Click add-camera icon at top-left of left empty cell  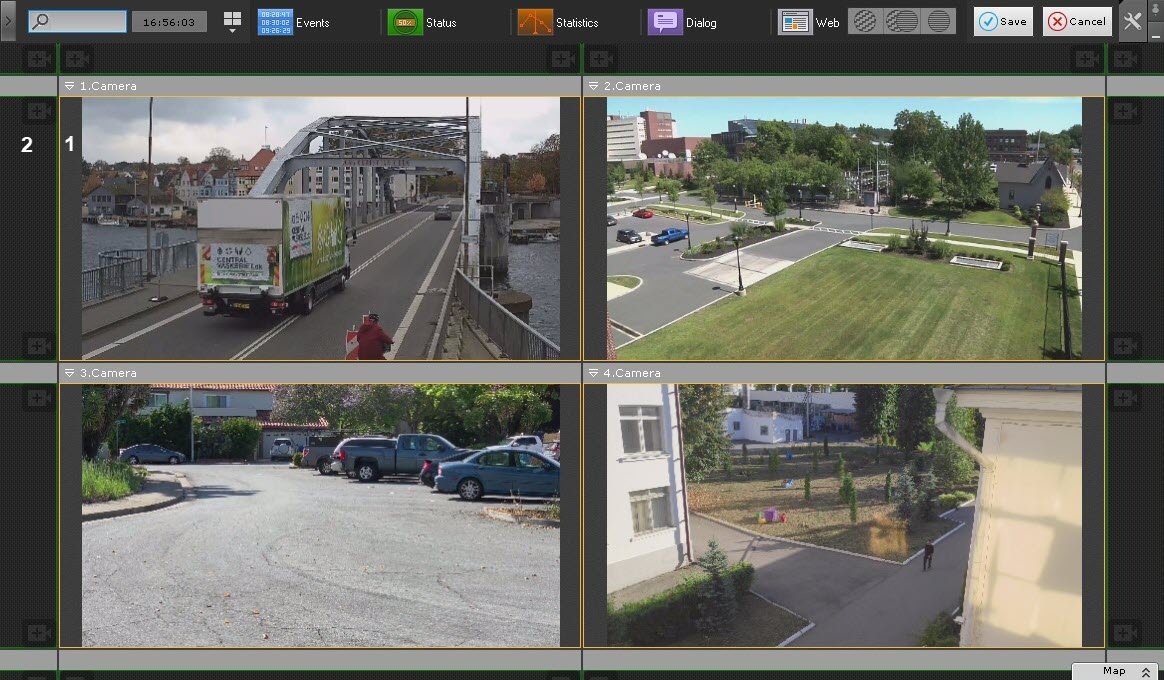coord(38,111)
